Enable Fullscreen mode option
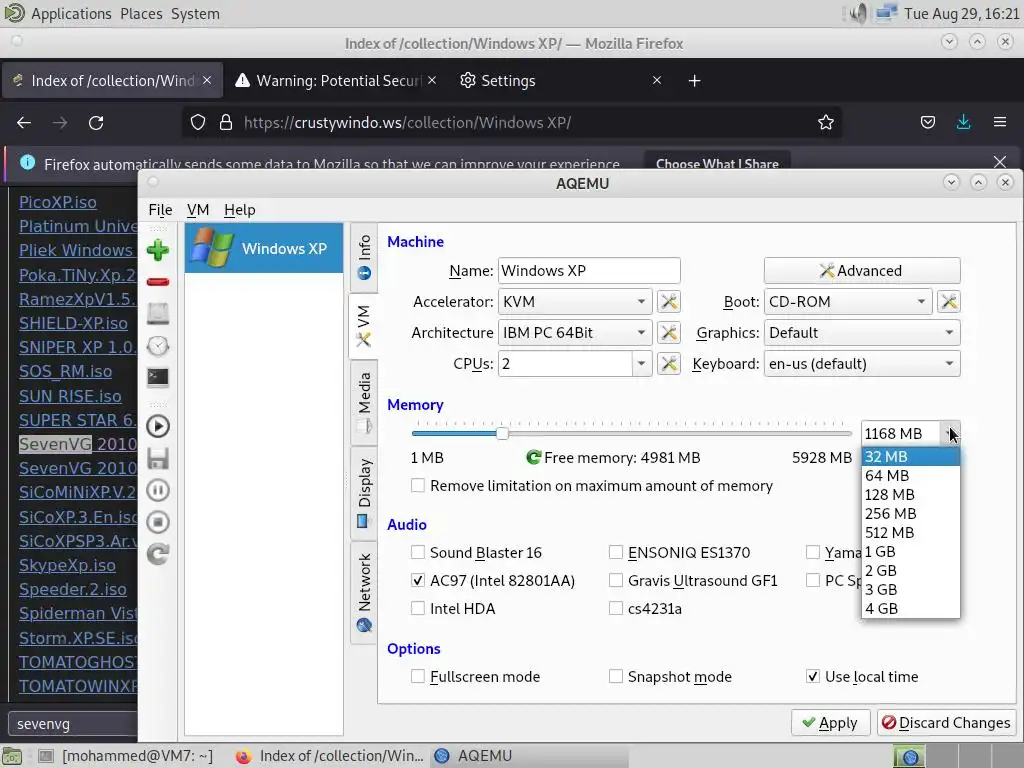 point(418,677)
